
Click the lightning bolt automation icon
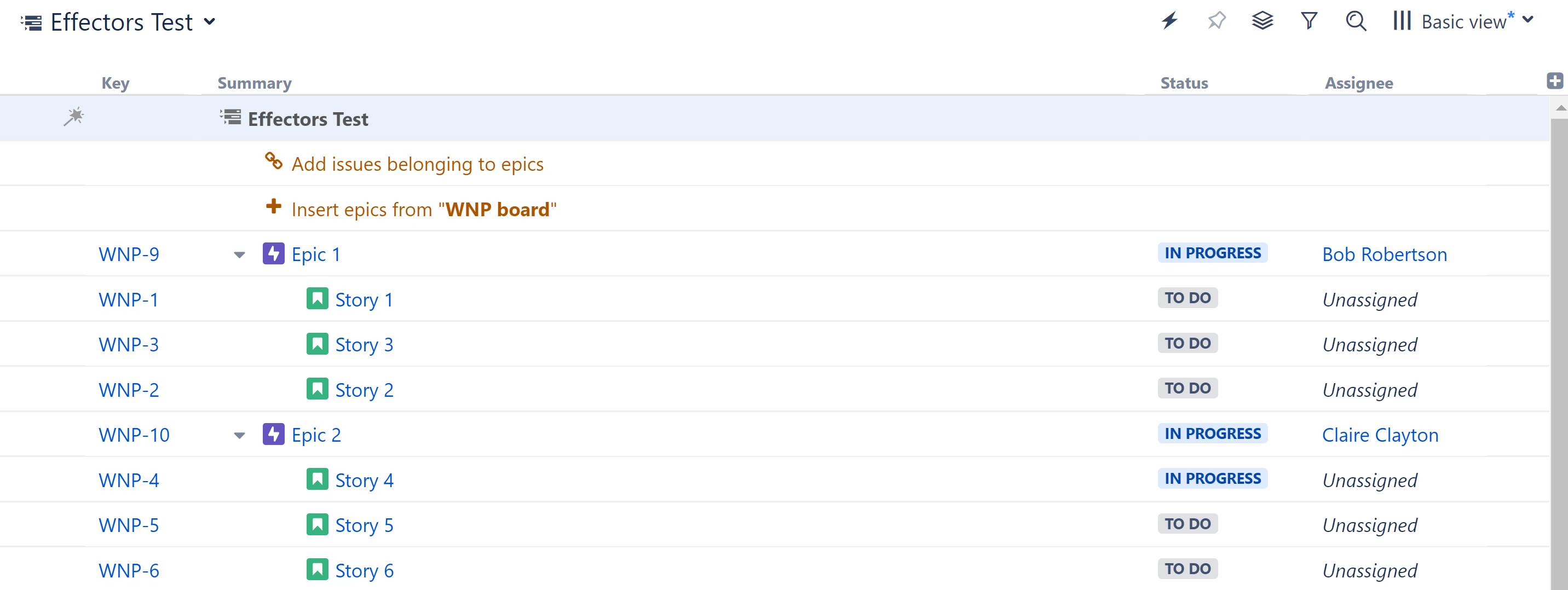point(1169,21)
